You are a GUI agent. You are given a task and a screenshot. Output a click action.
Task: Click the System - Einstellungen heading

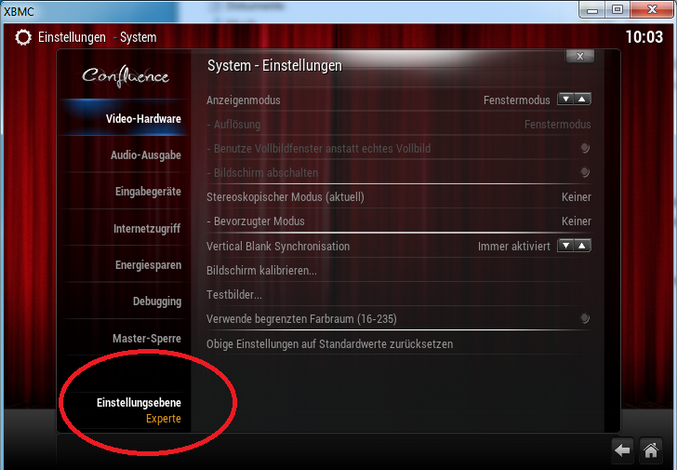[275, 66]
